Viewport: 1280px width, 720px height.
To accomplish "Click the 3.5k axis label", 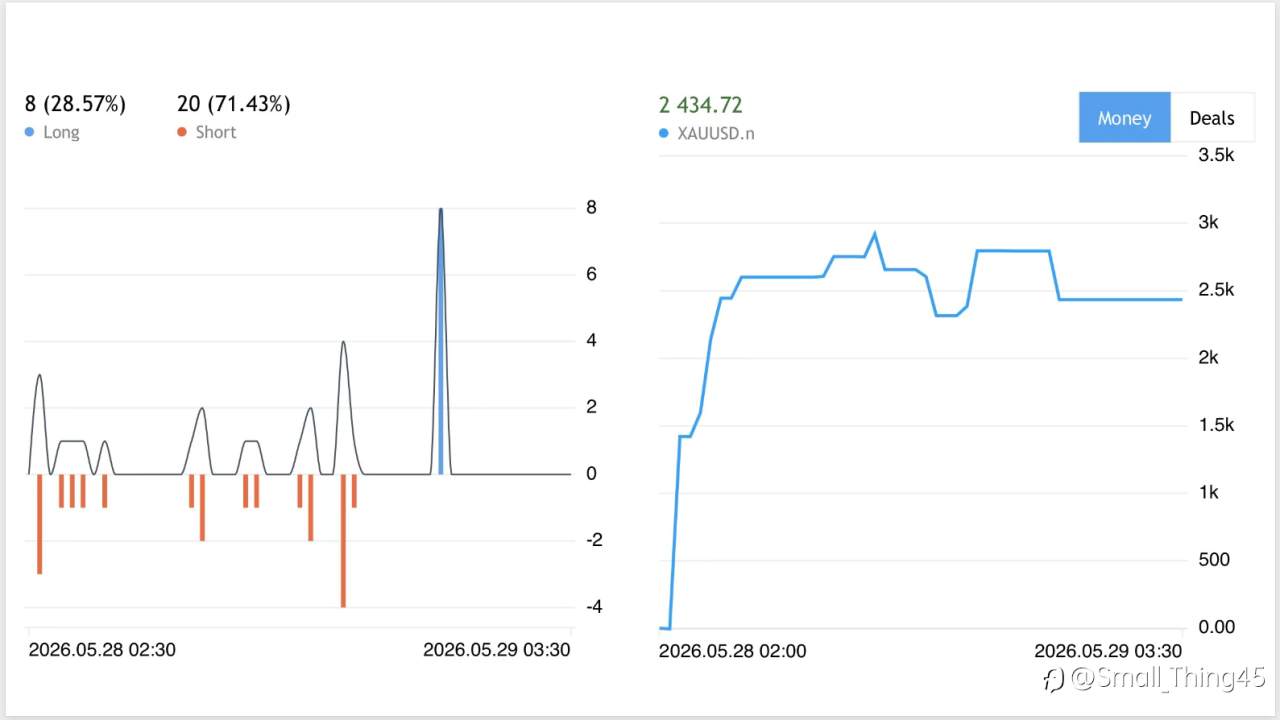I will coord(1218,155).
